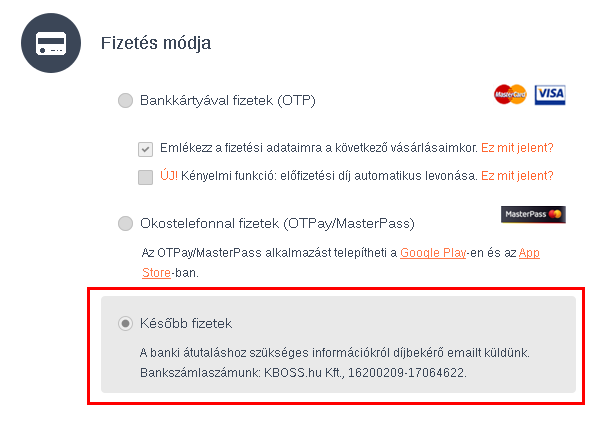
Task: Click the MasterCard logo
Action: (x=510, y=94)
